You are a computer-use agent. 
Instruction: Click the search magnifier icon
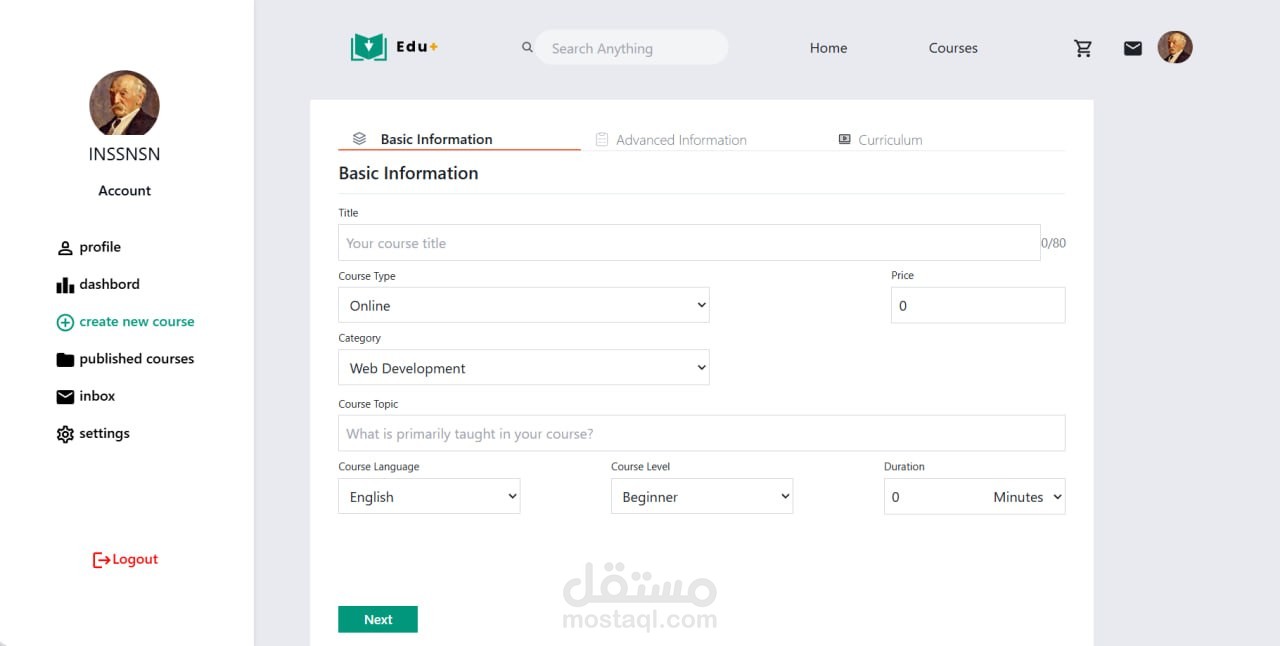click(527, 47)
